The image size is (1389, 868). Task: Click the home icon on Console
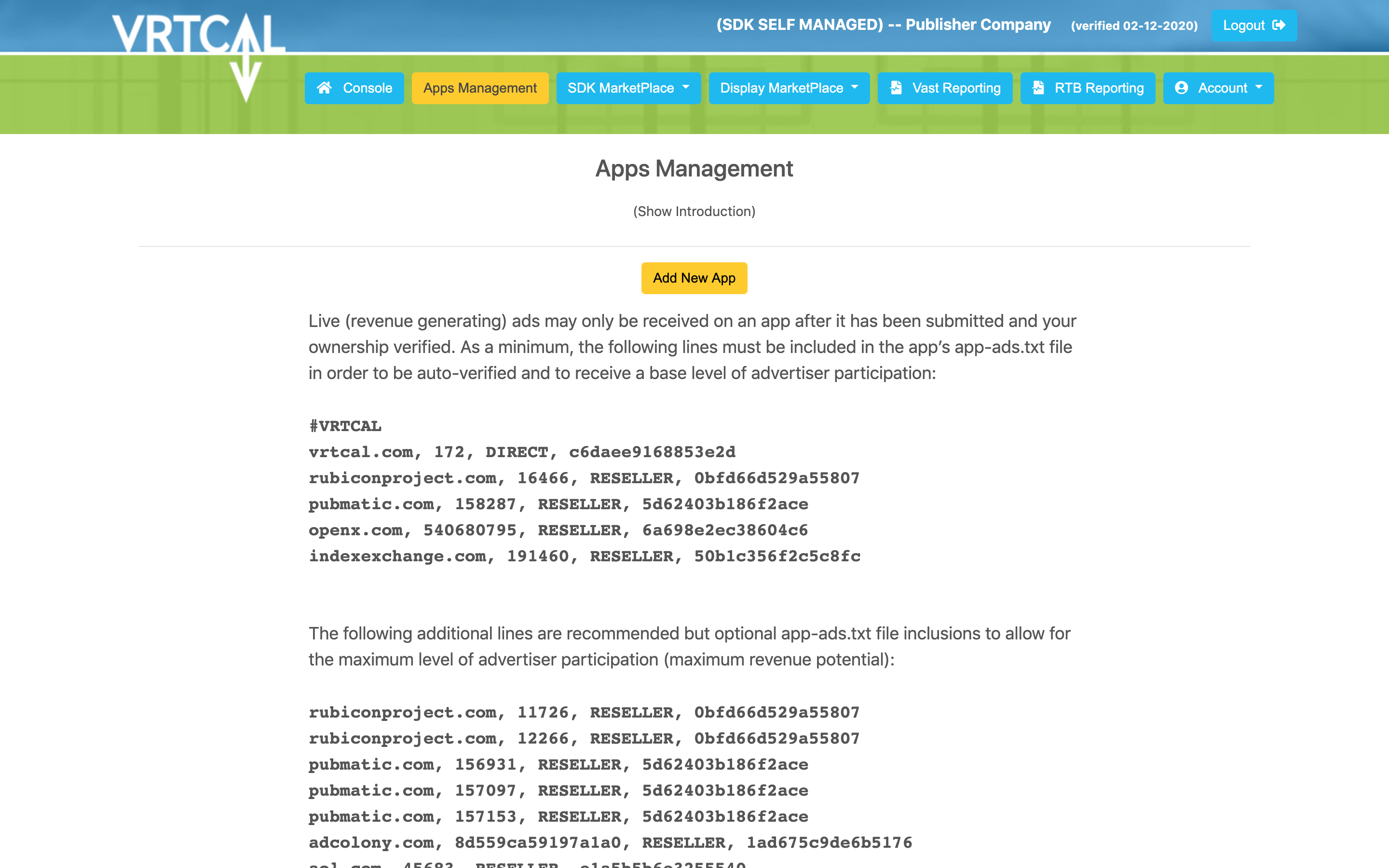[x=324, y=87]
